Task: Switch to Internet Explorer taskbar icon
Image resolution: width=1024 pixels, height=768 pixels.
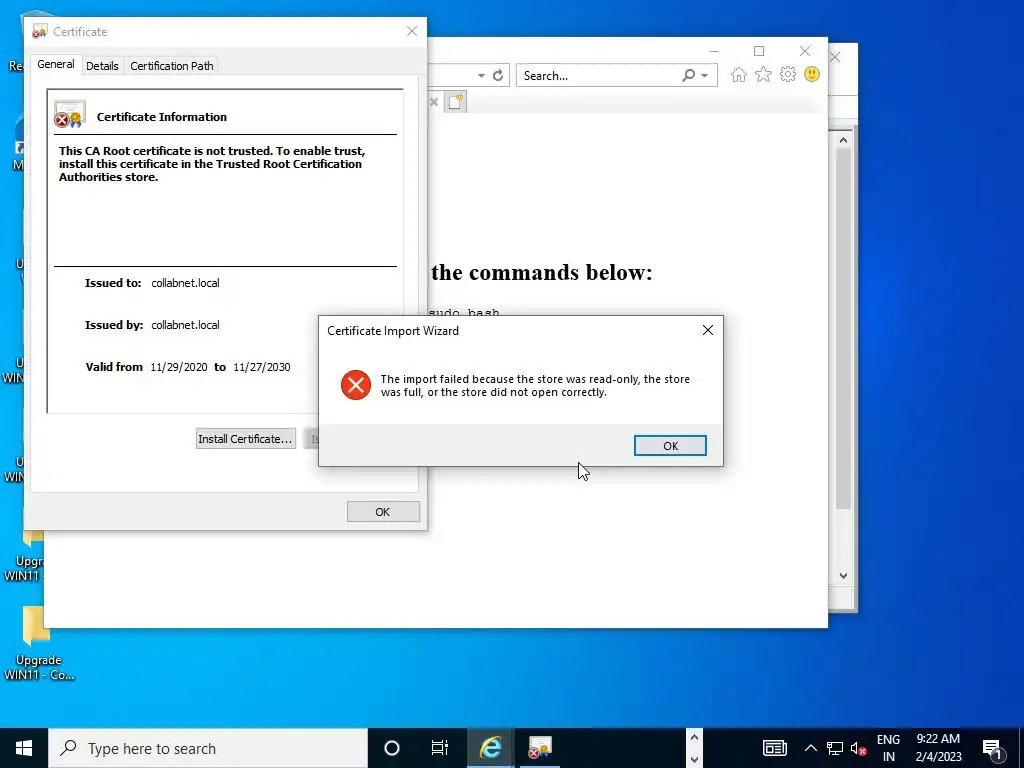Action: click(490, 748)
